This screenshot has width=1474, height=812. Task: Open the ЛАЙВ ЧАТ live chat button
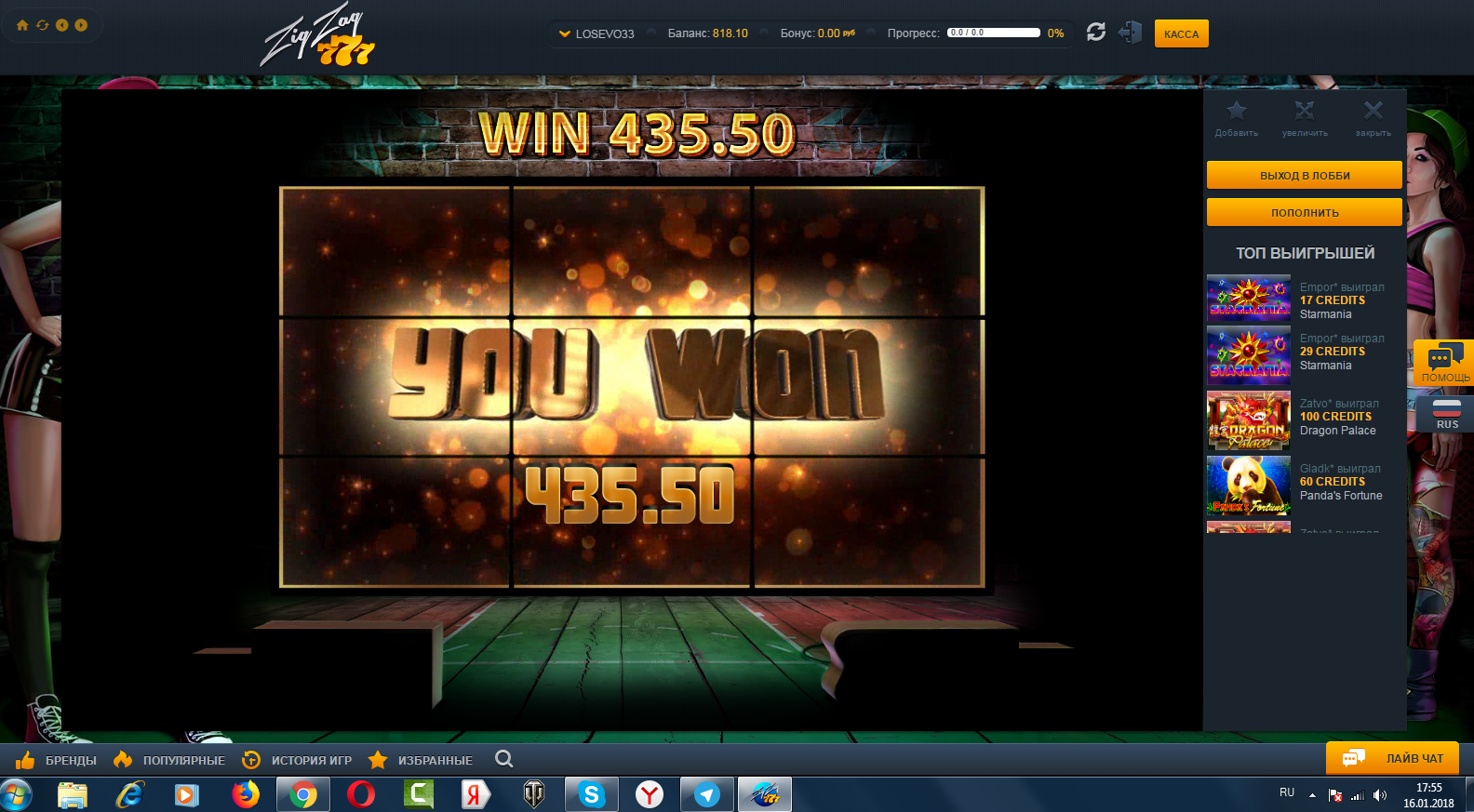click(1392, 758)
